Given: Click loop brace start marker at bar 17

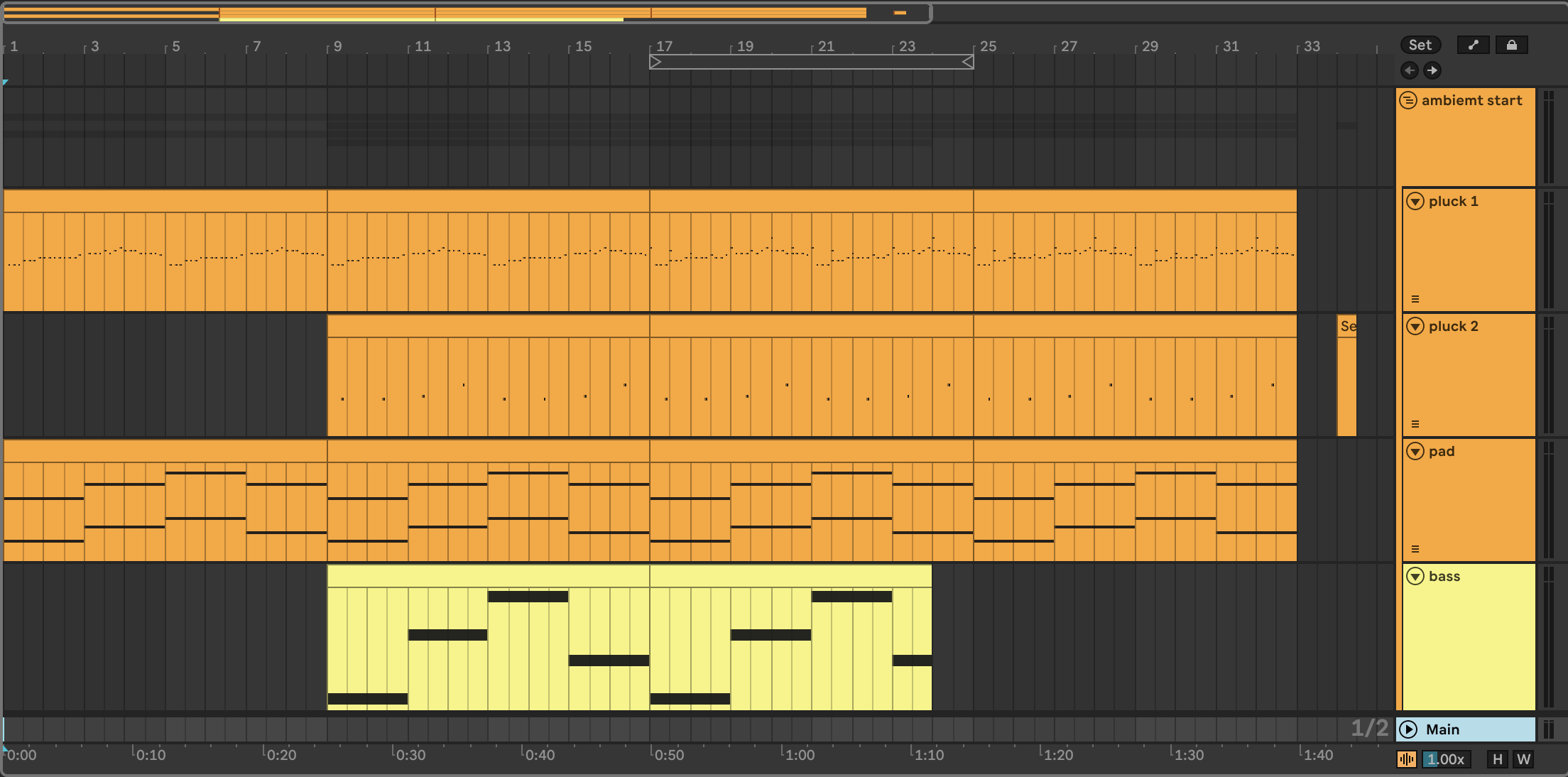Looking at the screenshot, I should click(x=655, y=63).
